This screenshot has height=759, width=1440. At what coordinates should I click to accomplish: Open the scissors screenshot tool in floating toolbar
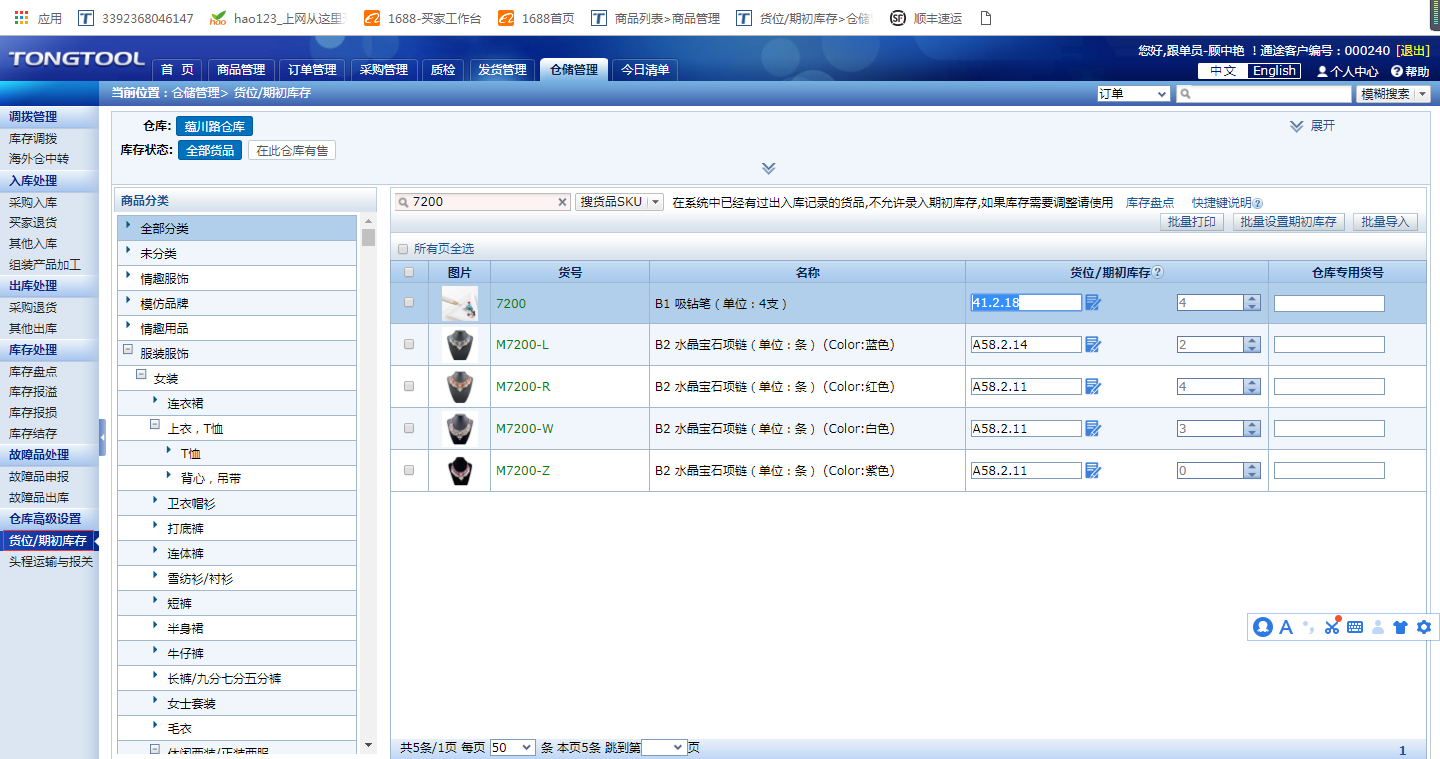(x=1332, y=627)
